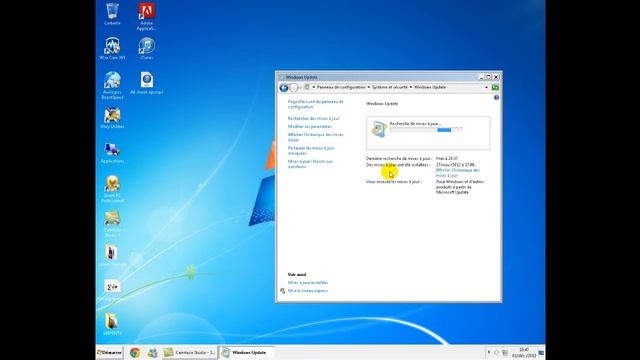Open address bar history dropdown arrow
The height and width of the screenshot is (360, 640).
point(486,87)
